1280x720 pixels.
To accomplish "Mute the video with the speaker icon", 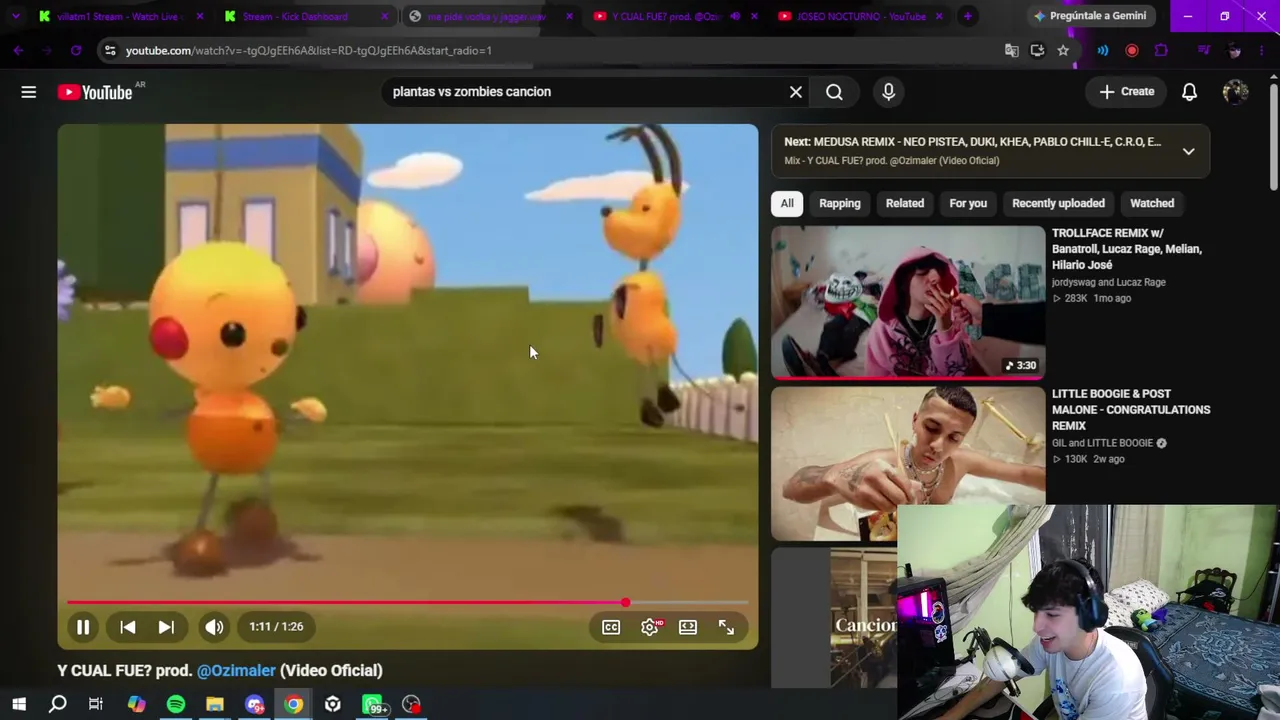I will (x=214, y=627).
